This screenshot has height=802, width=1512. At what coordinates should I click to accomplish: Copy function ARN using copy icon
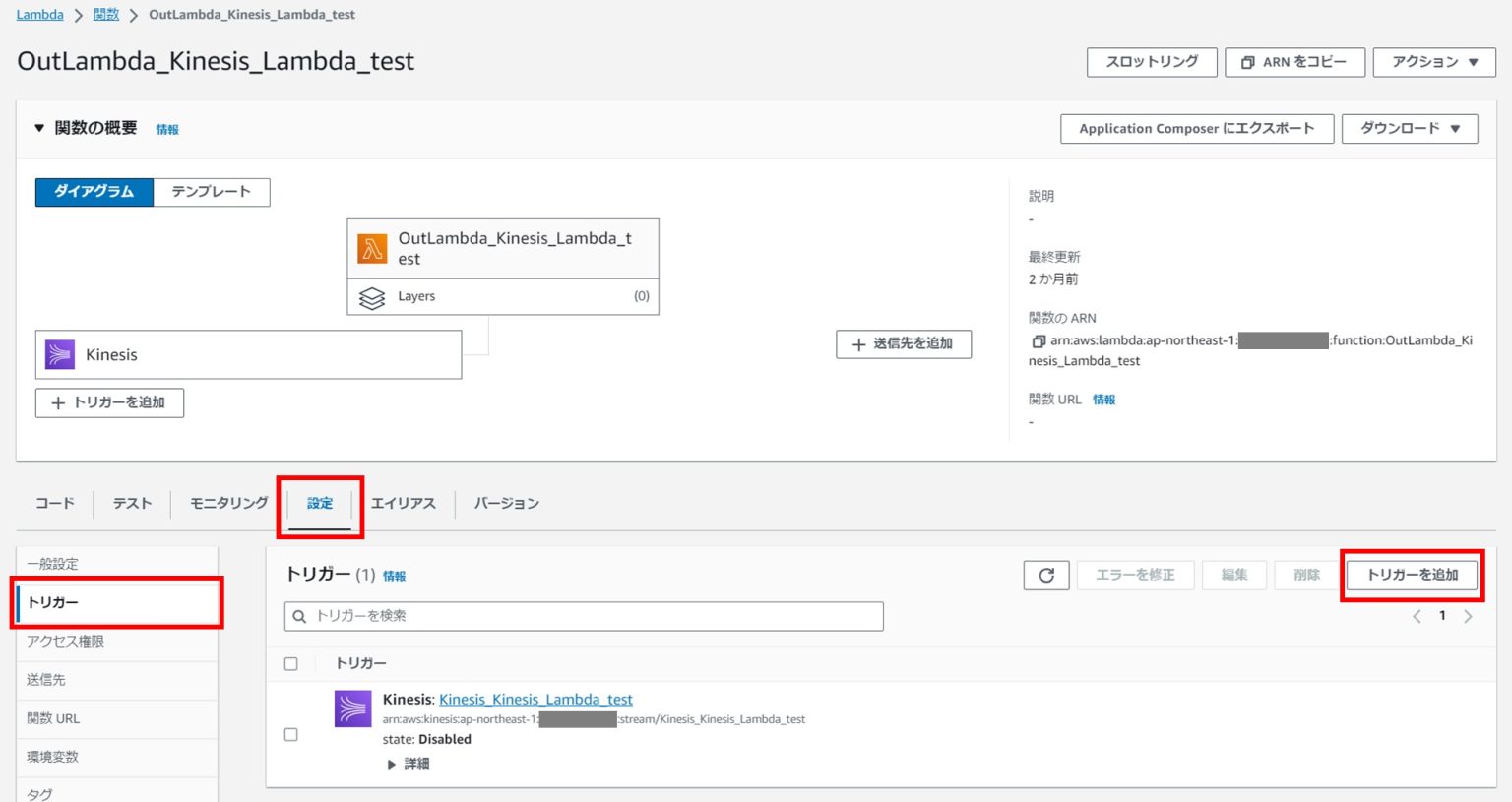click(1038, 341)
